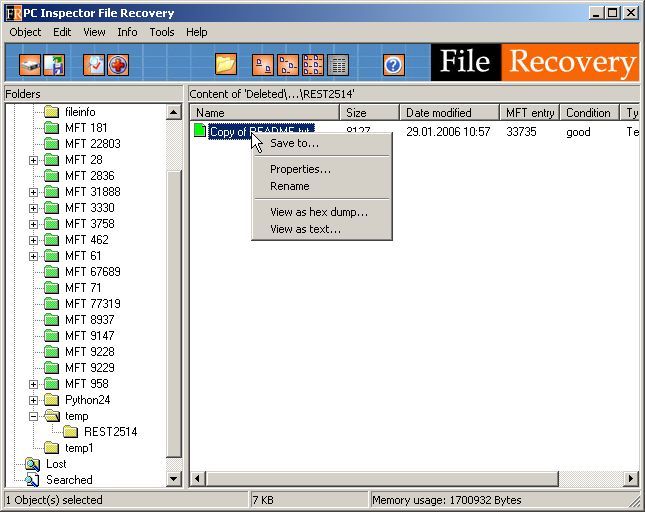
Task: Sort by MFT entry column header
Action: 529,112
